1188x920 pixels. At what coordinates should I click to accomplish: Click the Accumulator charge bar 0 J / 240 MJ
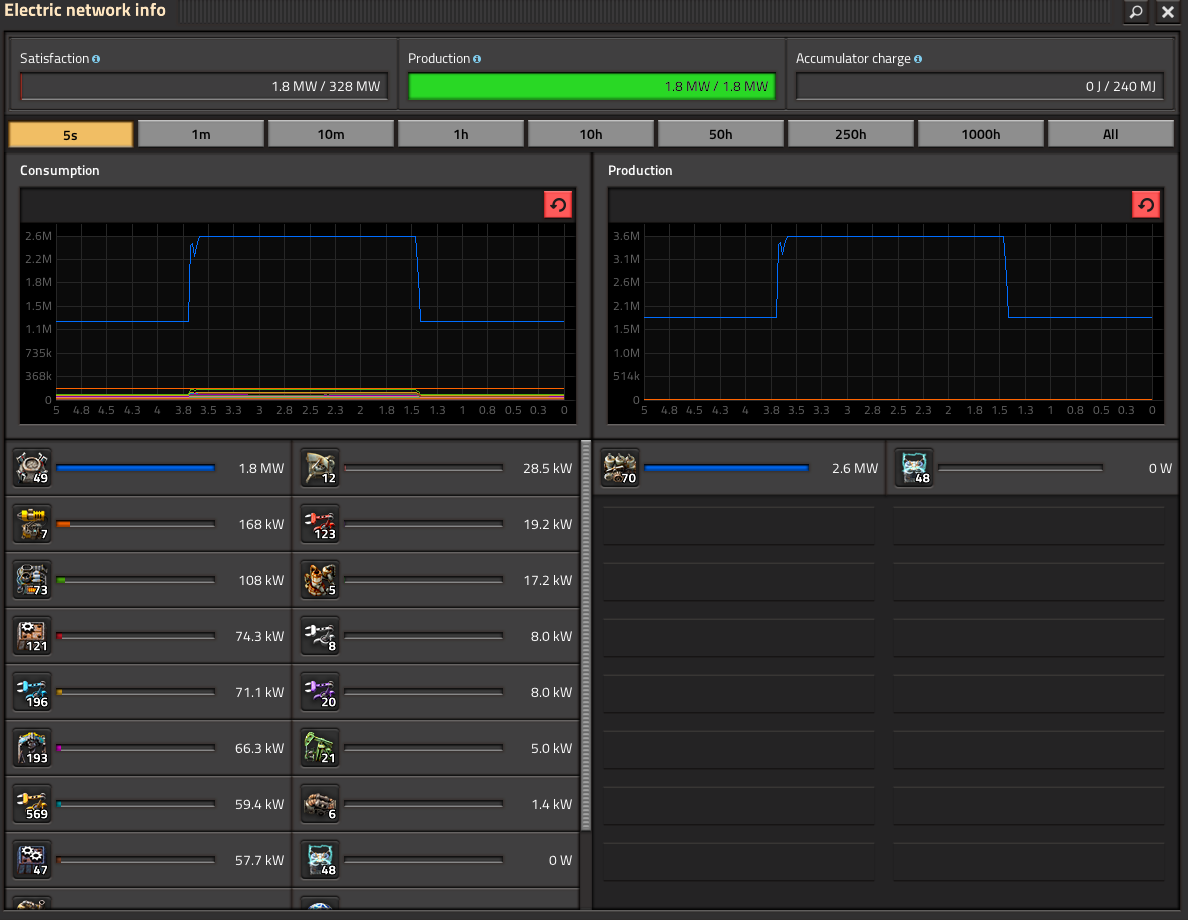tap(980, 86)
